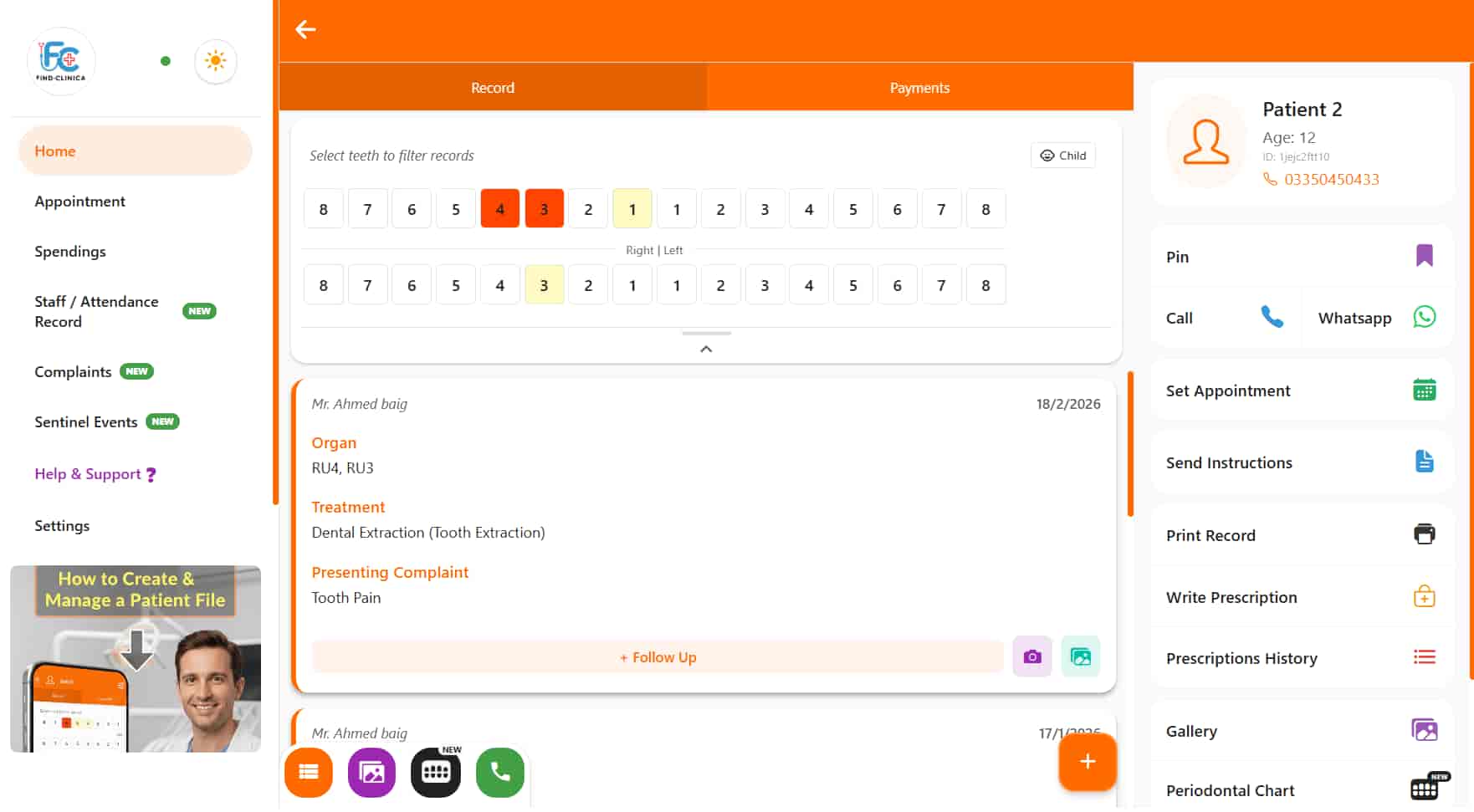Collapse the teeth filter panel chevron
1474x812 pixels.
pos(706,349)
